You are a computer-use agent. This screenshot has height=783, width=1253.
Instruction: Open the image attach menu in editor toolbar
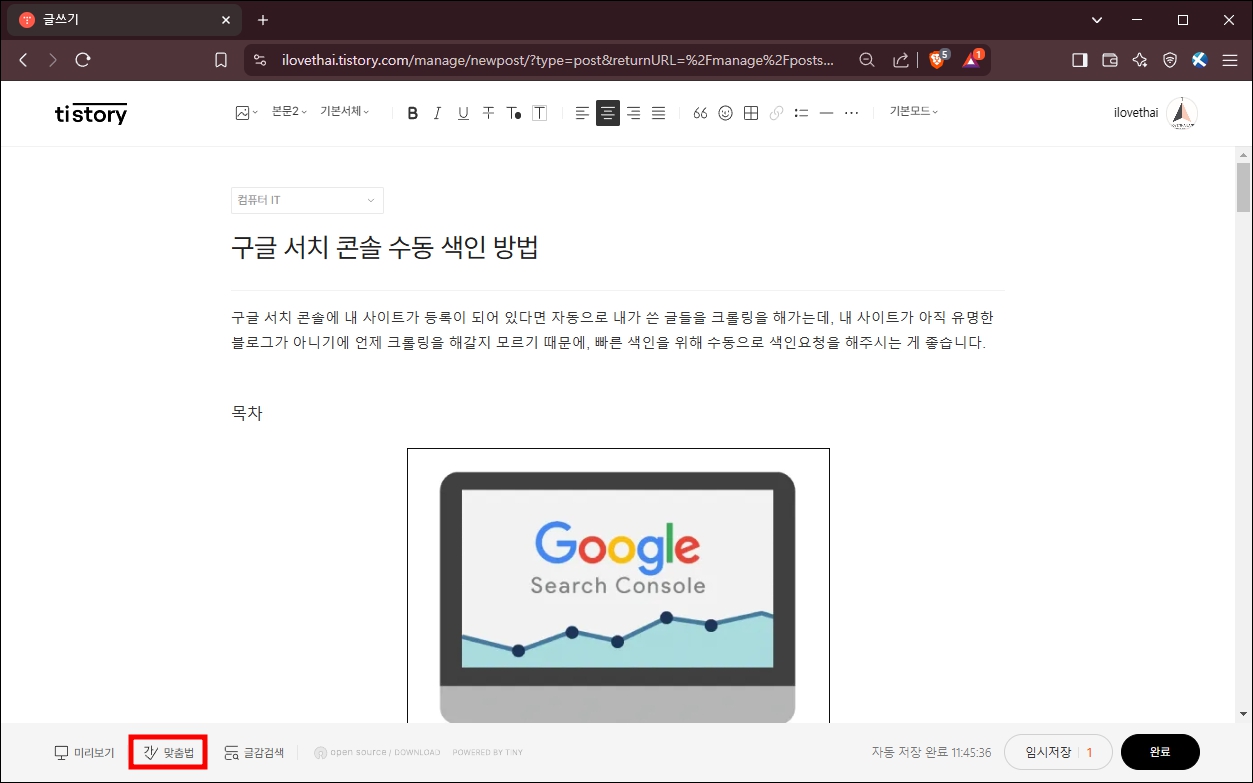coord(246,113)
